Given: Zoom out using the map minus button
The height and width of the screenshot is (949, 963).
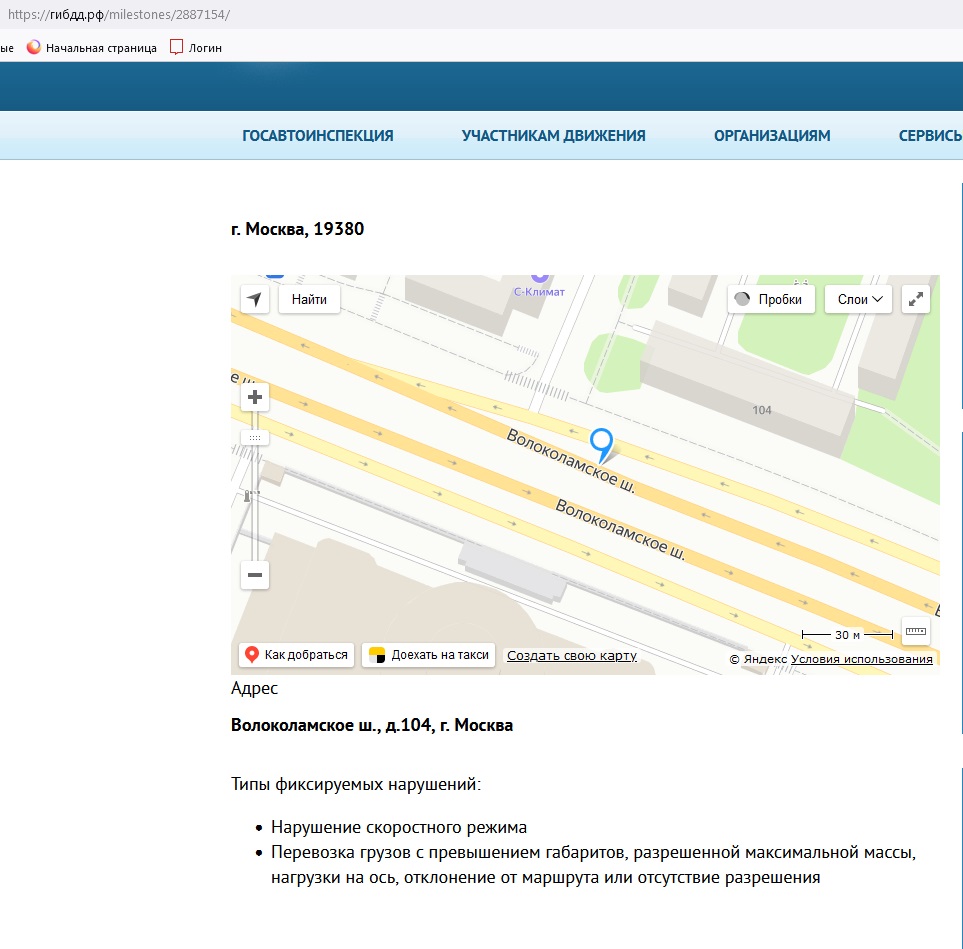Looking at the screenshot, I should 255,575.
